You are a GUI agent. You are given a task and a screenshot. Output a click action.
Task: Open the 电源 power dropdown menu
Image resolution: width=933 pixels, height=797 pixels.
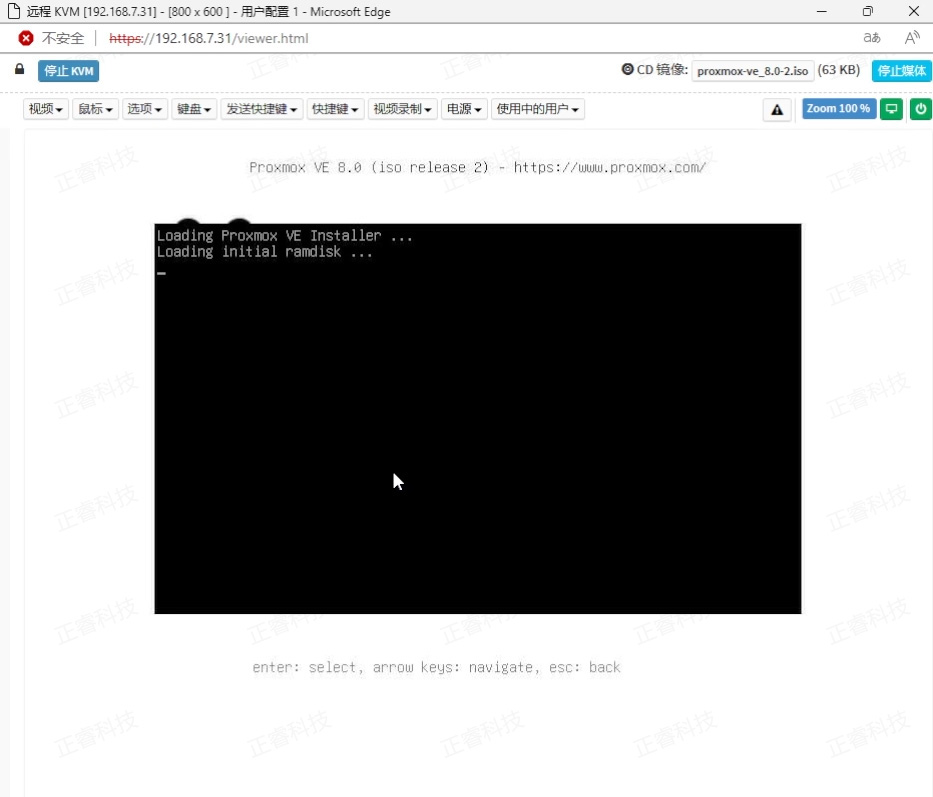464,109
